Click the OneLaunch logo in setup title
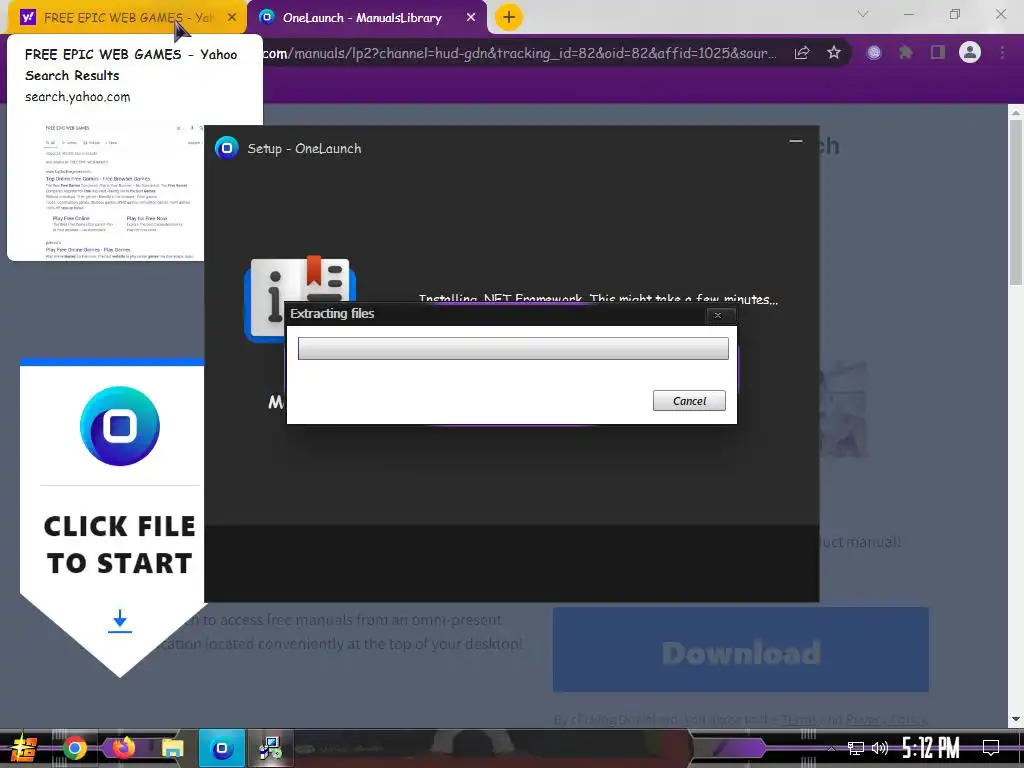The width and height of the screenshot is (1024, 768). tap(227, 148)
